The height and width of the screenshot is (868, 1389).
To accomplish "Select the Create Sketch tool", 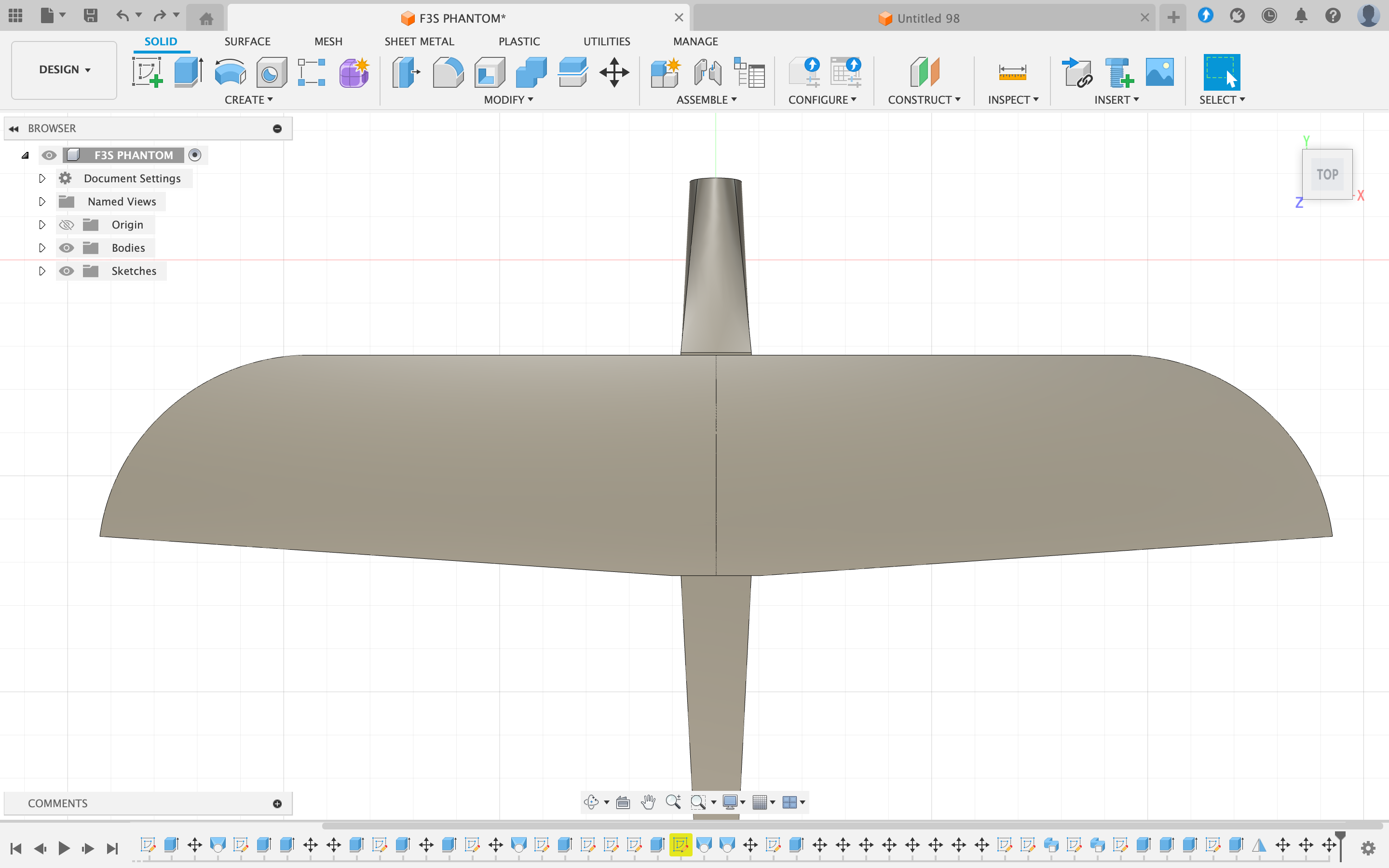I will [x=148, y=72].
